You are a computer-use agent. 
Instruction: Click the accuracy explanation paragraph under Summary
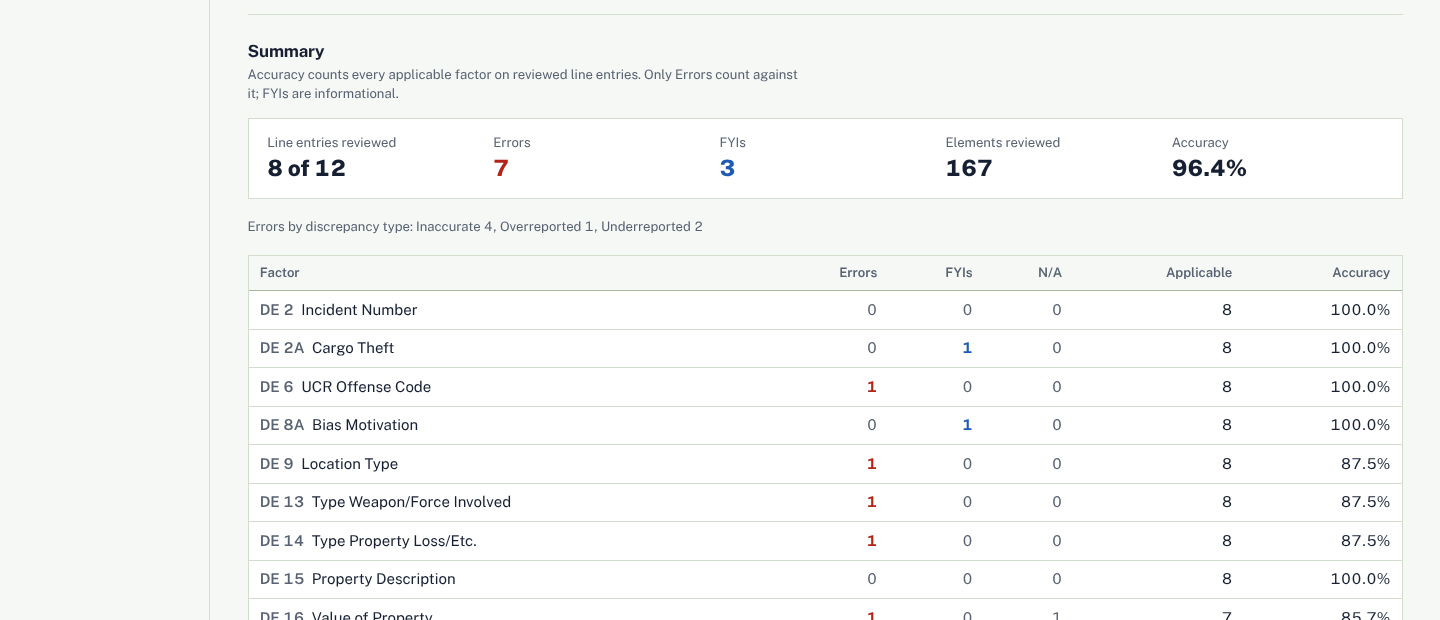click(523, 84)
